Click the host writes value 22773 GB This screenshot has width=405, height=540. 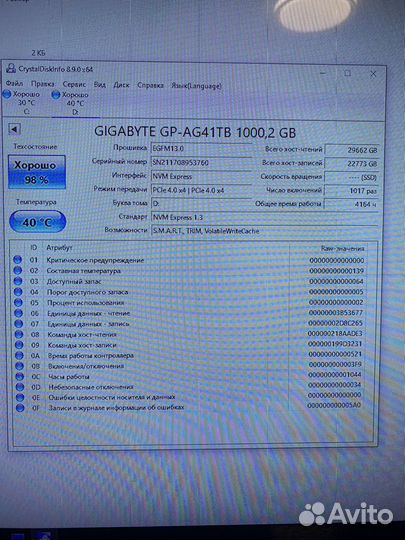352,164
